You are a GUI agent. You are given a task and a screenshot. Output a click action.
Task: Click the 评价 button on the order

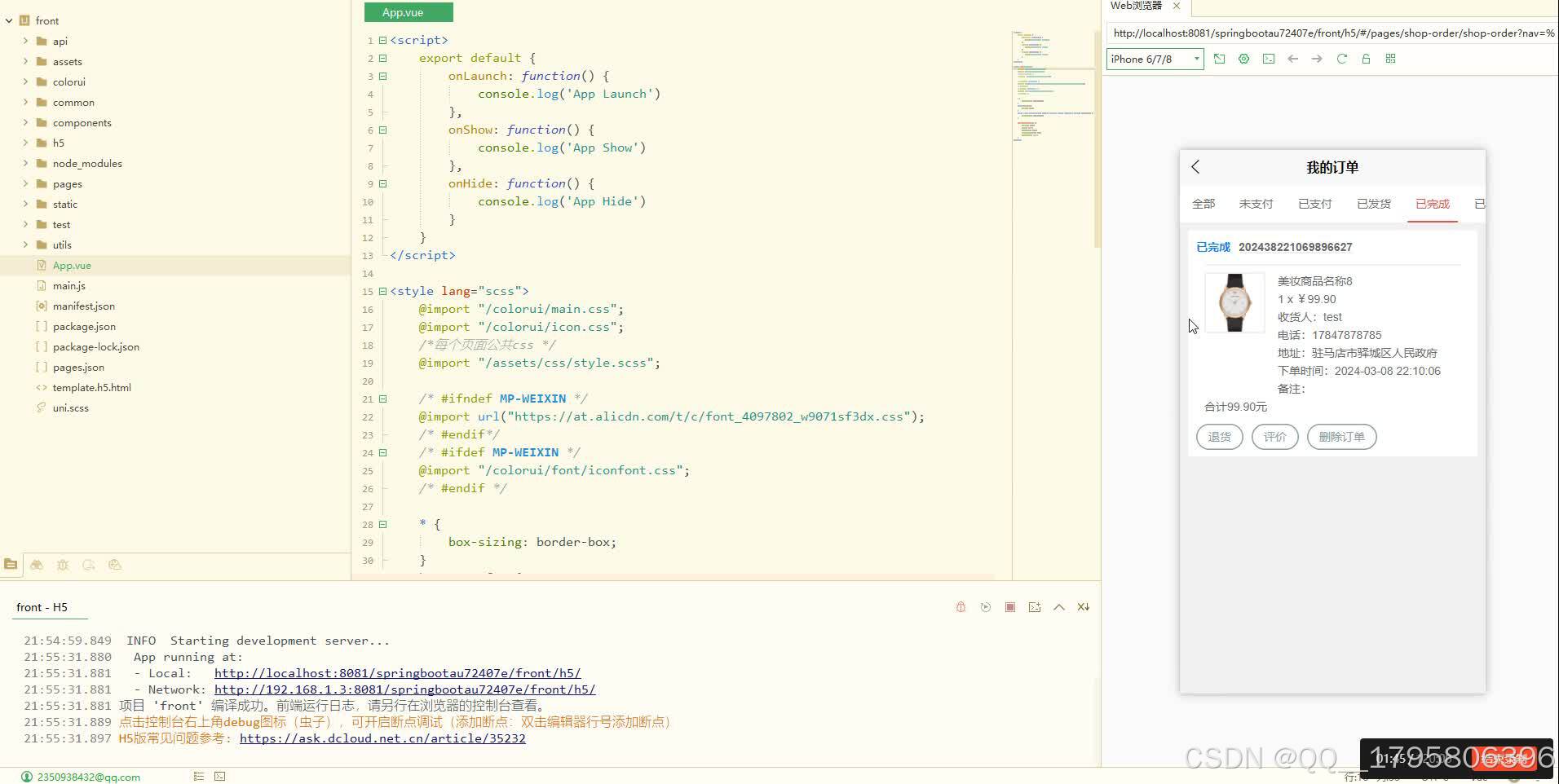1275,437
